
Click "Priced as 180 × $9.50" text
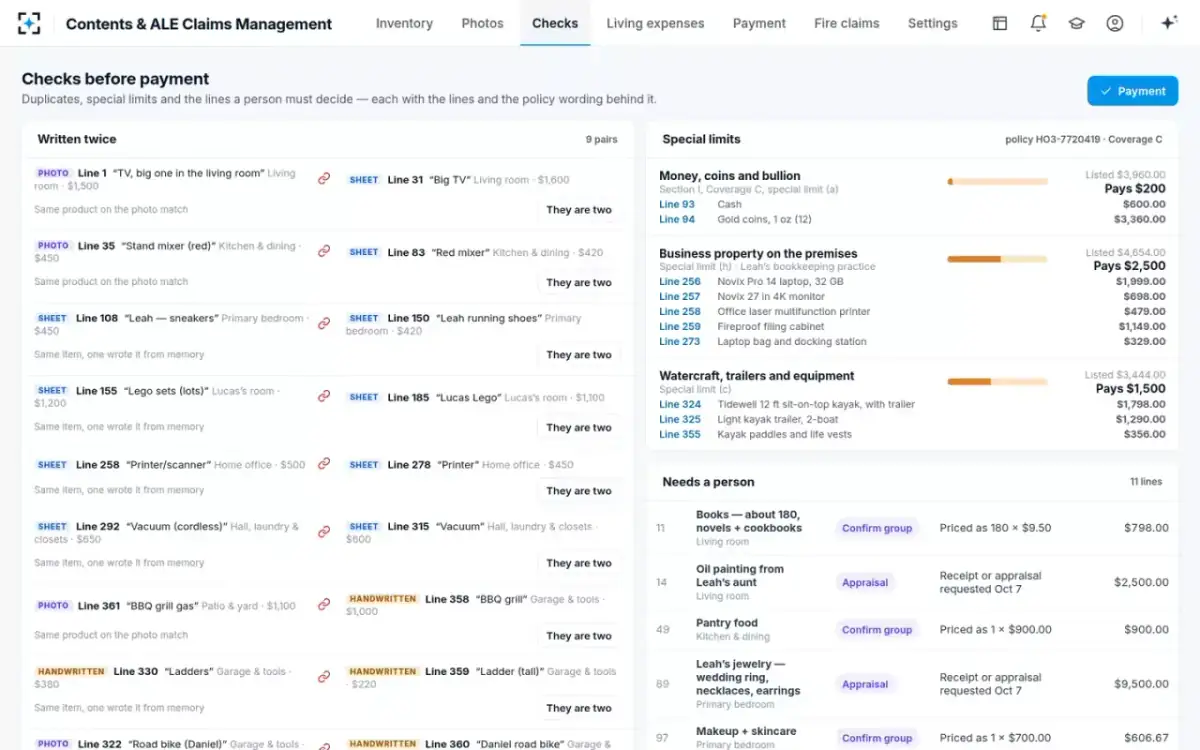996,528
